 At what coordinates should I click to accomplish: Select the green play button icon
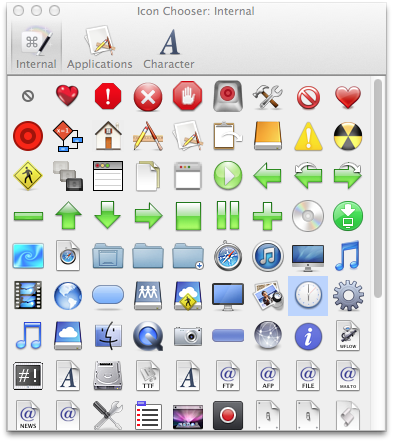pos(228,175)
